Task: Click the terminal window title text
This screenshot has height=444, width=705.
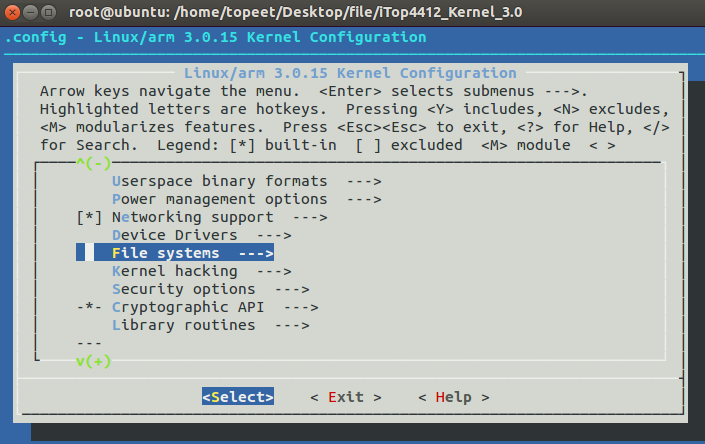Action: (x=295, y=12)
